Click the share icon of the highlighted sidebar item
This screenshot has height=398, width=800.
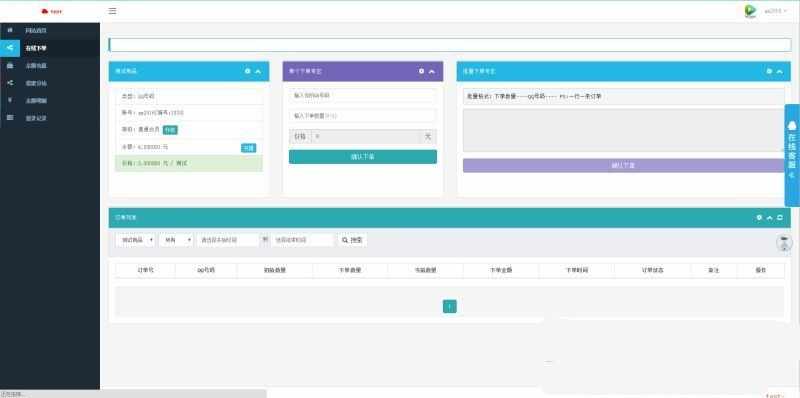tap(10, 48)
